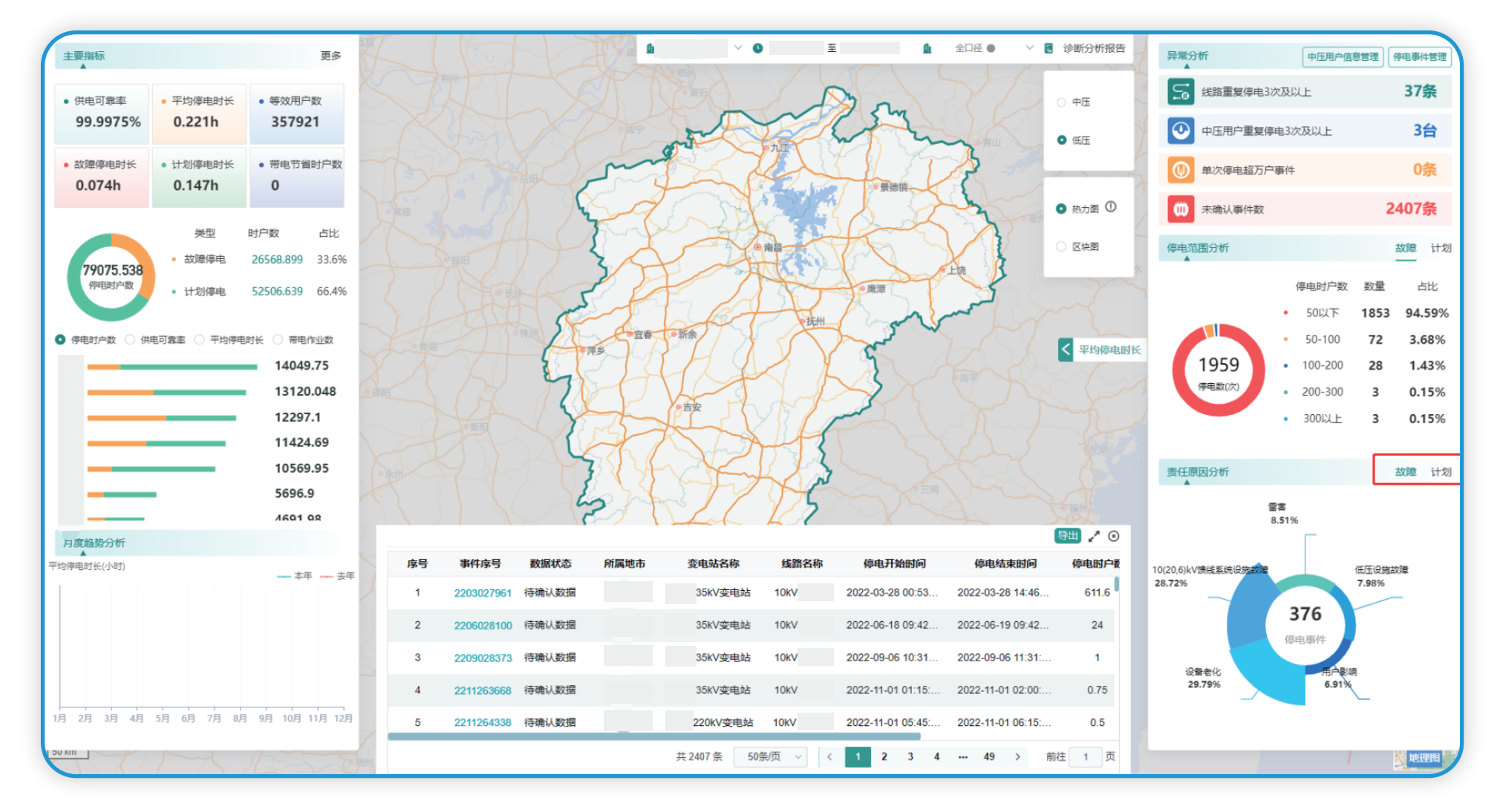Switch 停电范围分析 to 故障 tab

point(1405,248)
